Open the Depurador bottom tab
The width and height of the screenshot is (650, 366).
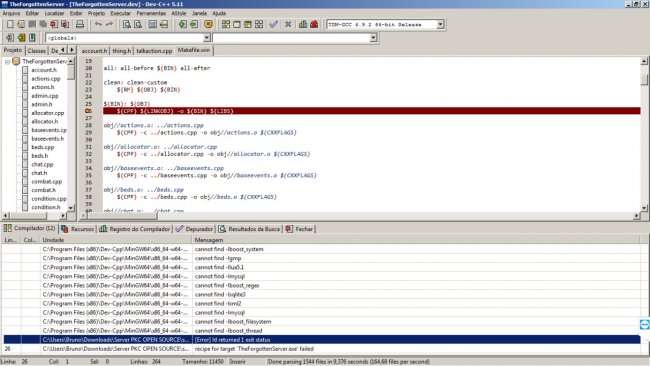coord(194,229)
